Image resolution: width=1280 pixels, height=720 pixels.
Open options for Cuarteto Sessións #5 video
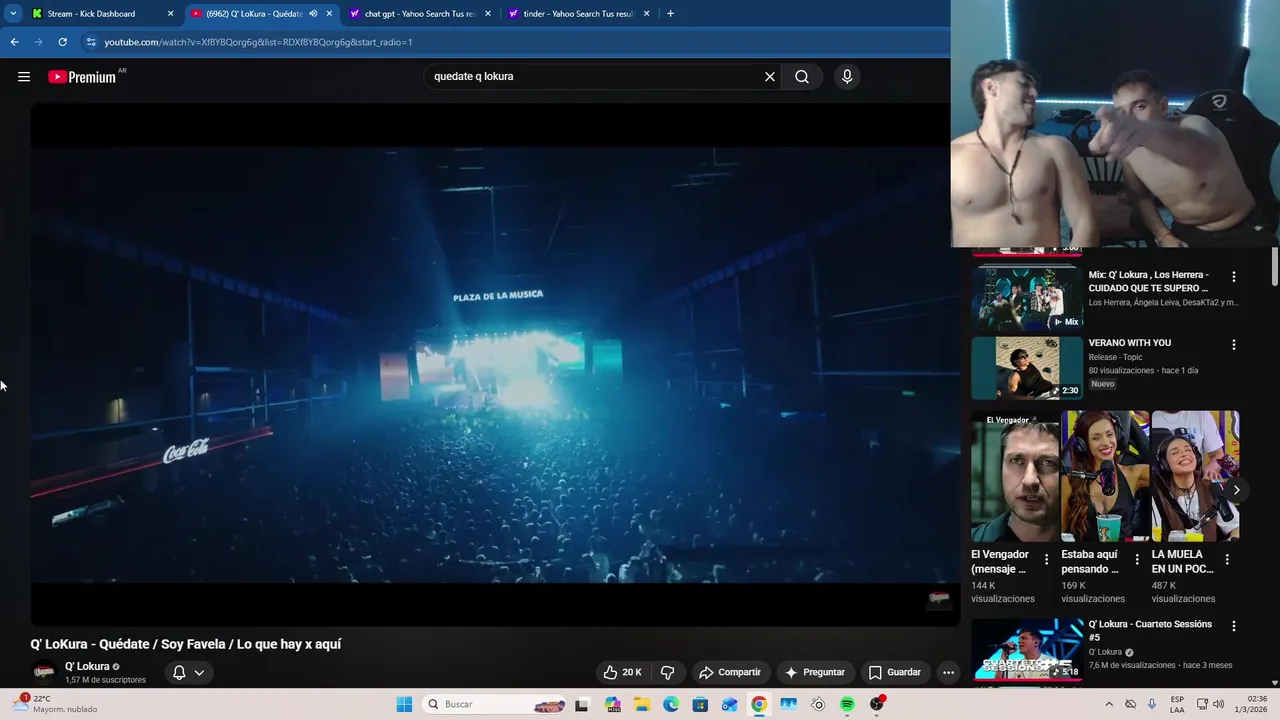point(1233,626)
